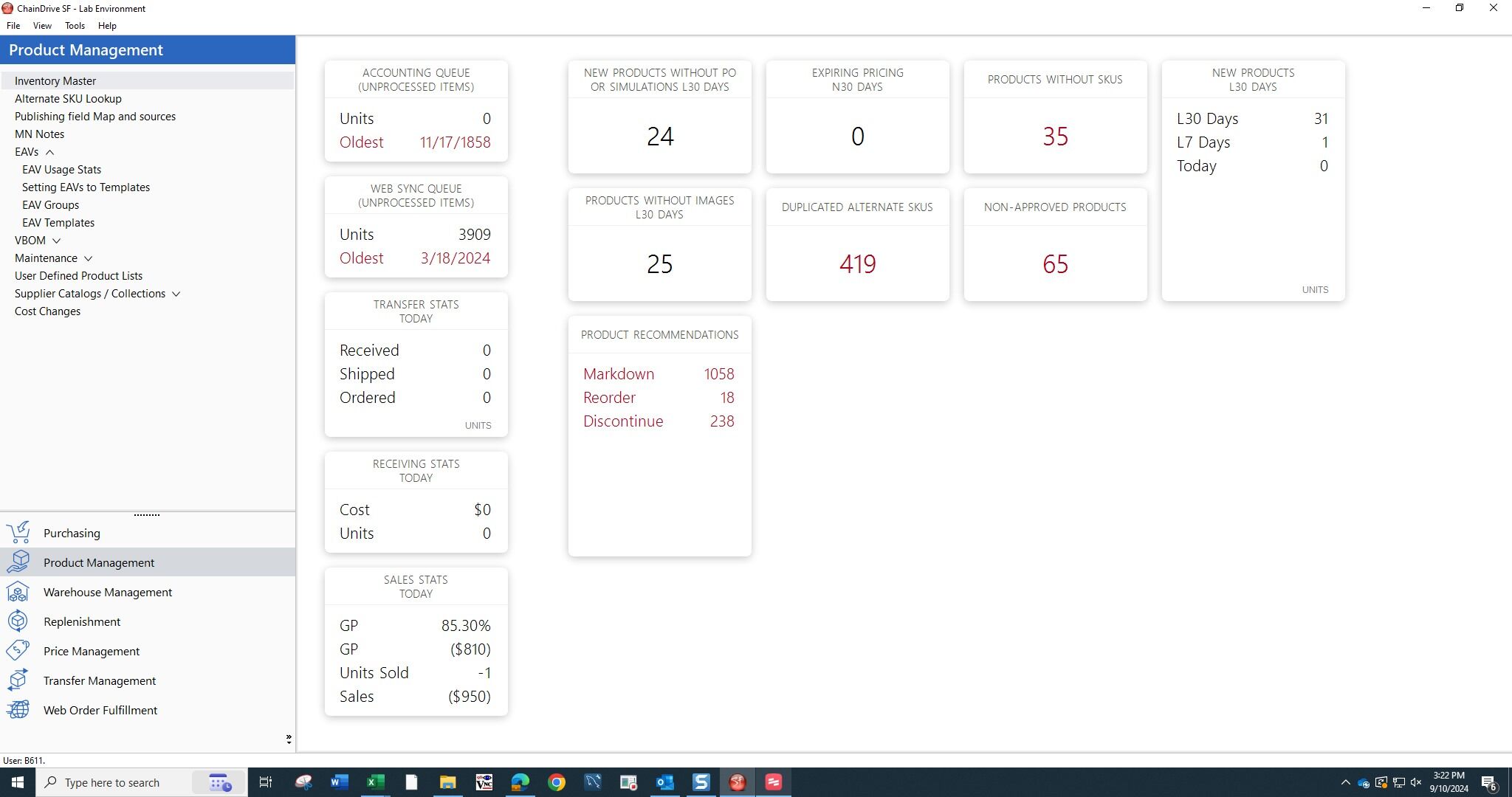This screenshot has height=797, width=1512.
Task: Open EAV Templates in the sidebar
Action: 58,223
